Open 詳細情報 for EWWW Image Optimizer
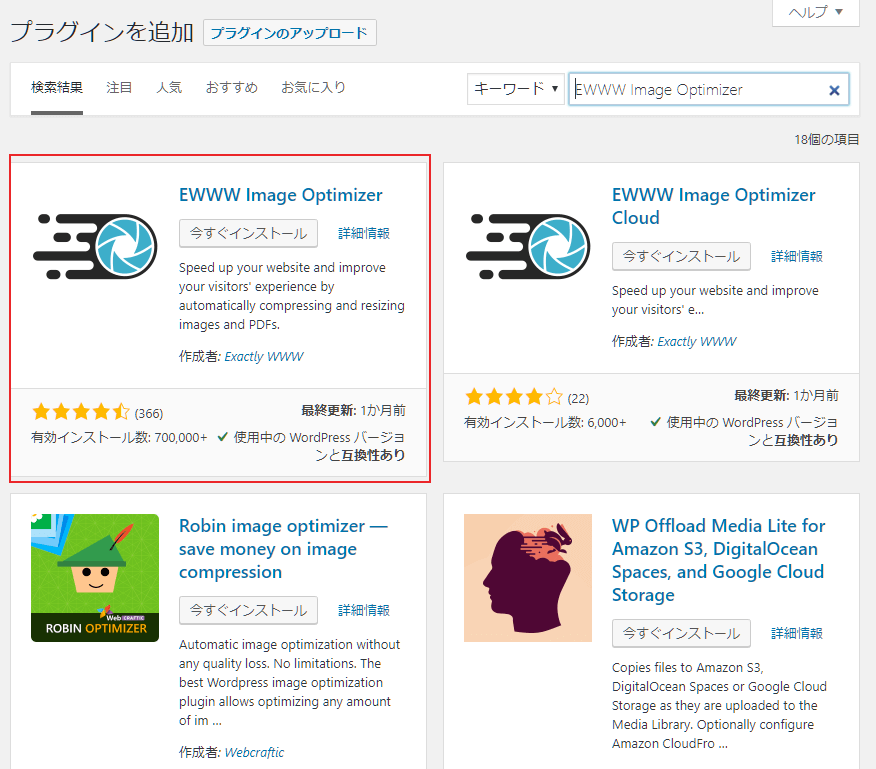 pos(364,233)
